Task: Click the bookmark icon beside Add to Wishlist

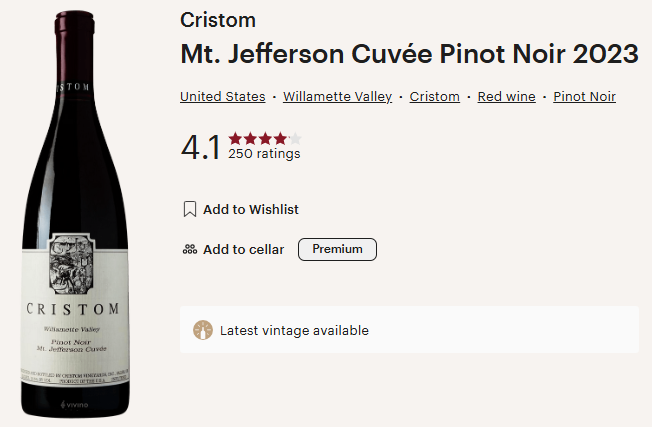Action: click(189, 210)
